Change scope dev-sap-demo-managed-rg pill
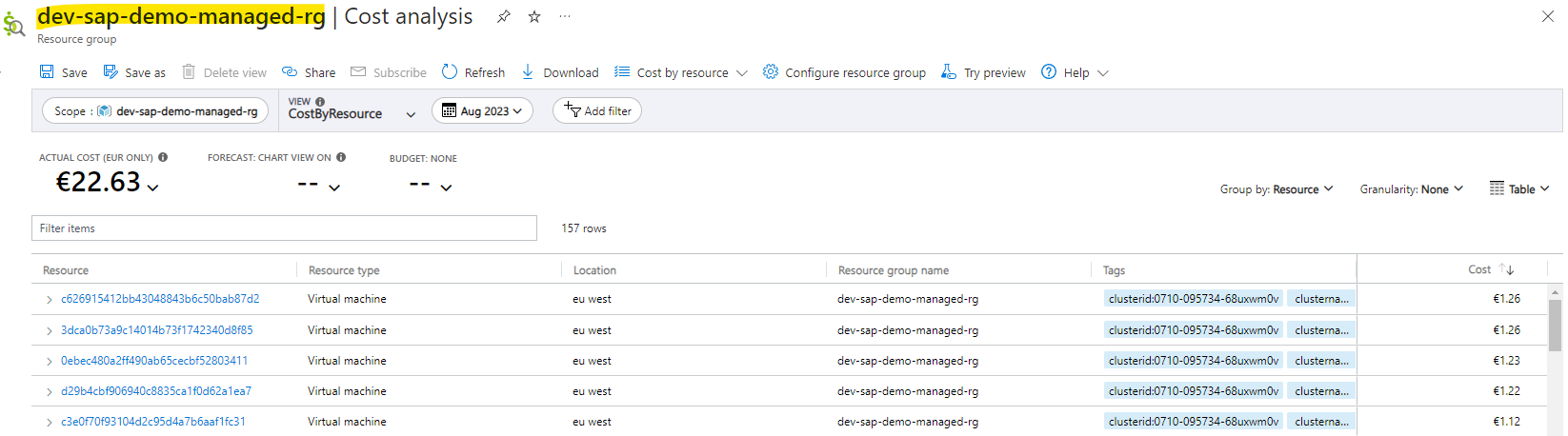The width and height of the screenshot is (1568, 436). [155, 111]
